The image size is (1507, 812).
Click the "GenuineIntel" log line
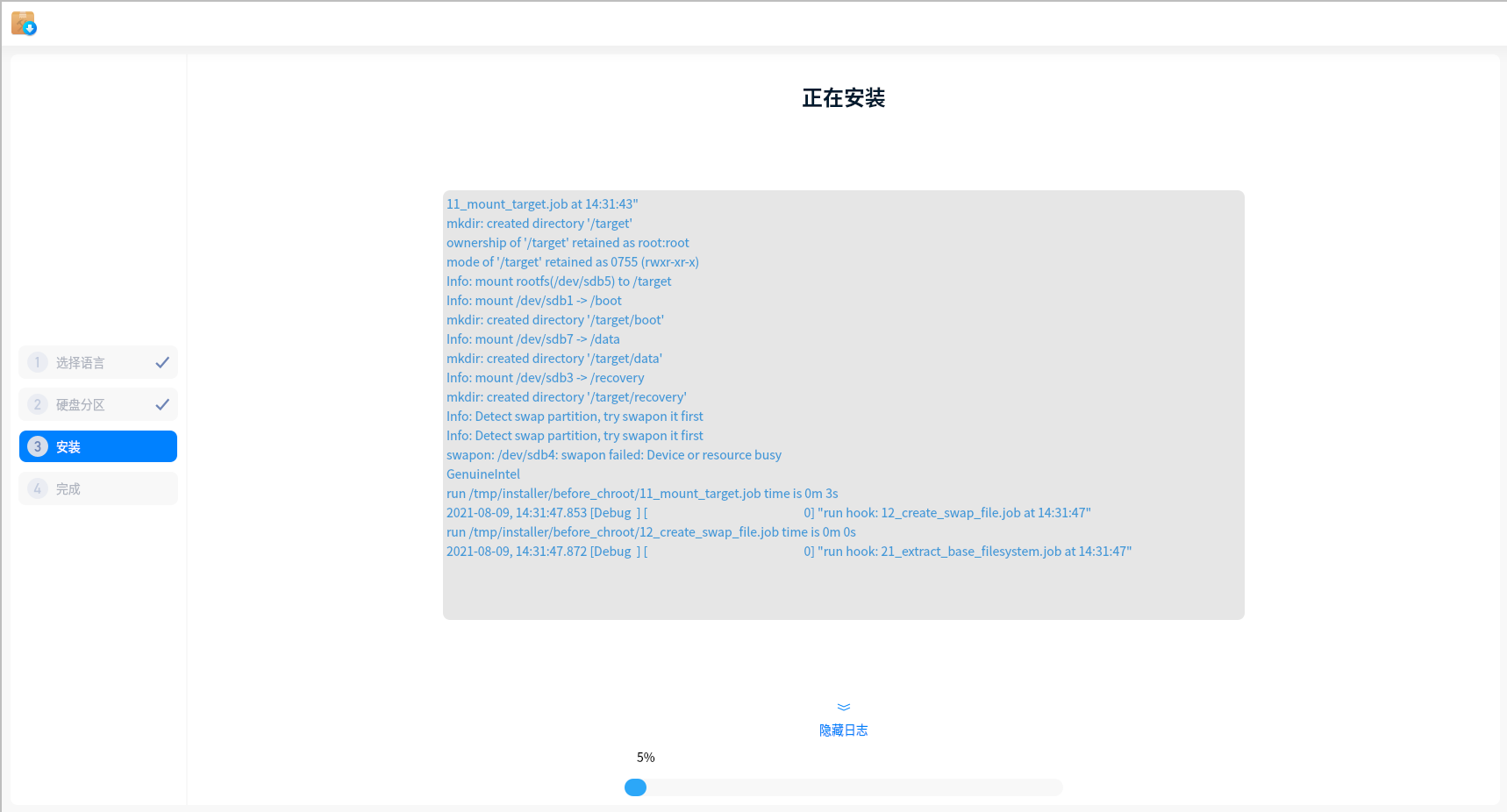coord(483,474)
